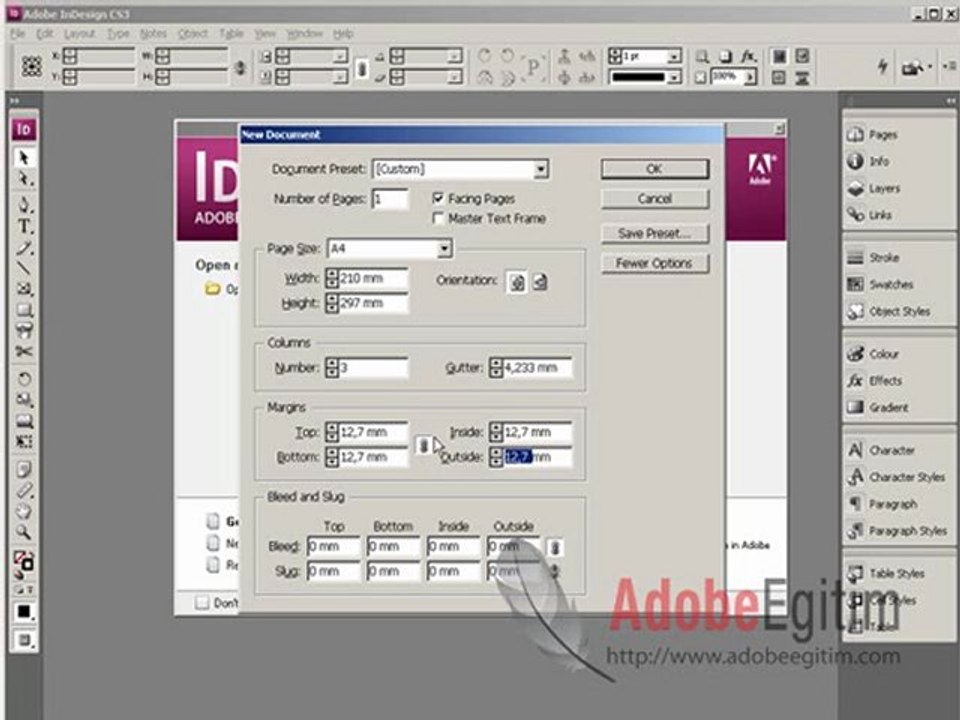Toggle margins chain link lock
Screen dimensions: 960x720
click(423, 445)
